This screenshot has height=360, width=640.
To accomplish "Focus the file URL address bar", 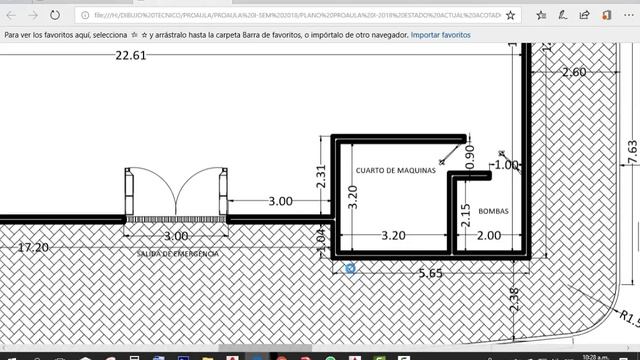I will 297,16.
